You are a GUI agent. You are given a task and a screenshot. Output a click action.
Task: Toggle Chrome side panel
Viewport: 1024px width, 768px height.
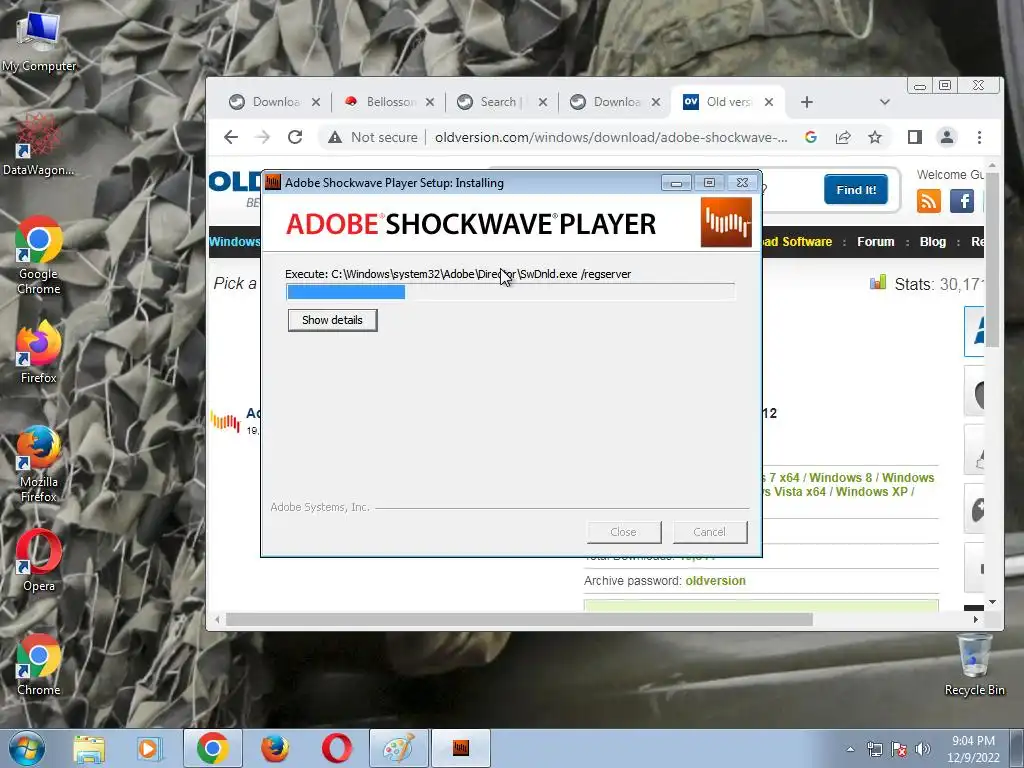point(915,137)
